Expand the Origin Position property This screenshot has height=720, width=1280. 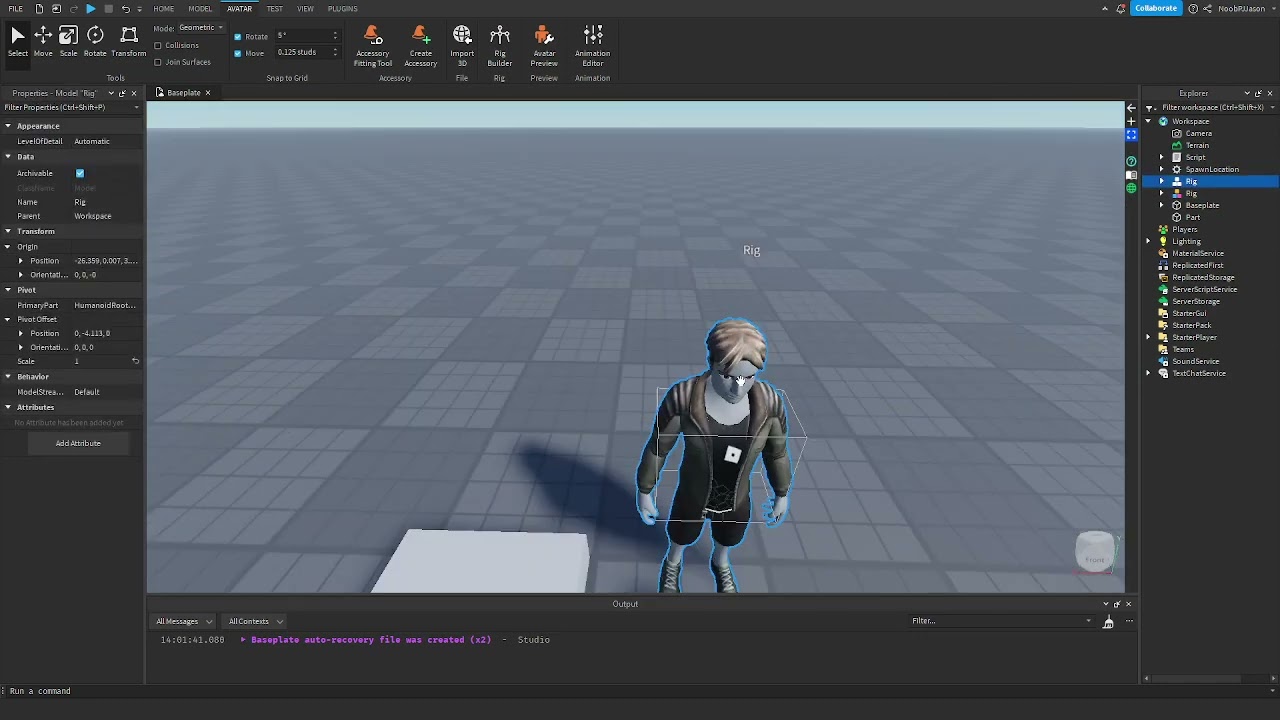21,261
